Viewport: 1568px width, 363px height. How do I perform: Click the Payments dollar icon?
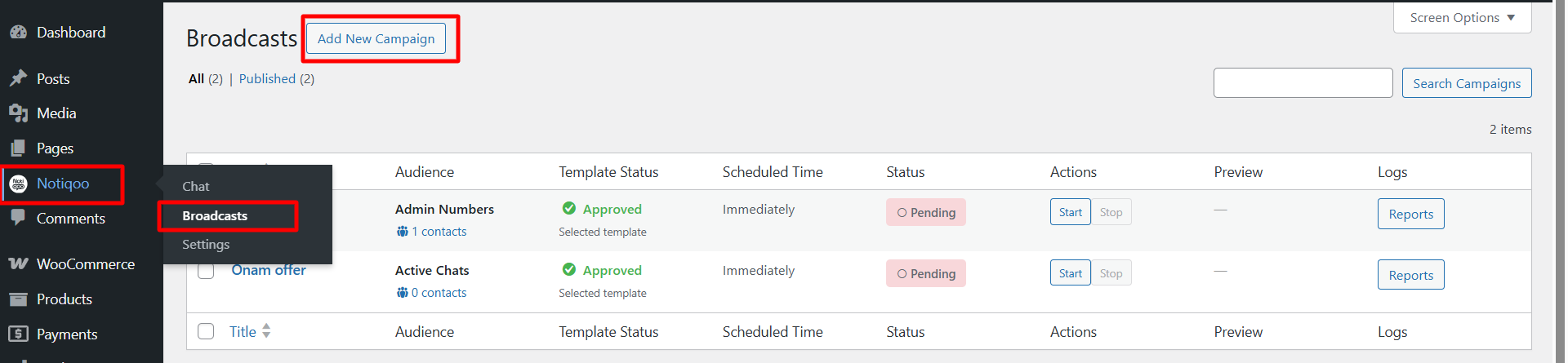pos(18,334)
